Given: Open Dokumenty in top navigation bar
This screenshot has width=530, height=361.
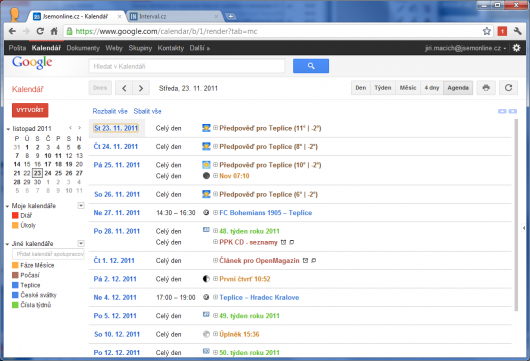Looking at the screenshot, I should pyautogui.click(x=83, y=48).
